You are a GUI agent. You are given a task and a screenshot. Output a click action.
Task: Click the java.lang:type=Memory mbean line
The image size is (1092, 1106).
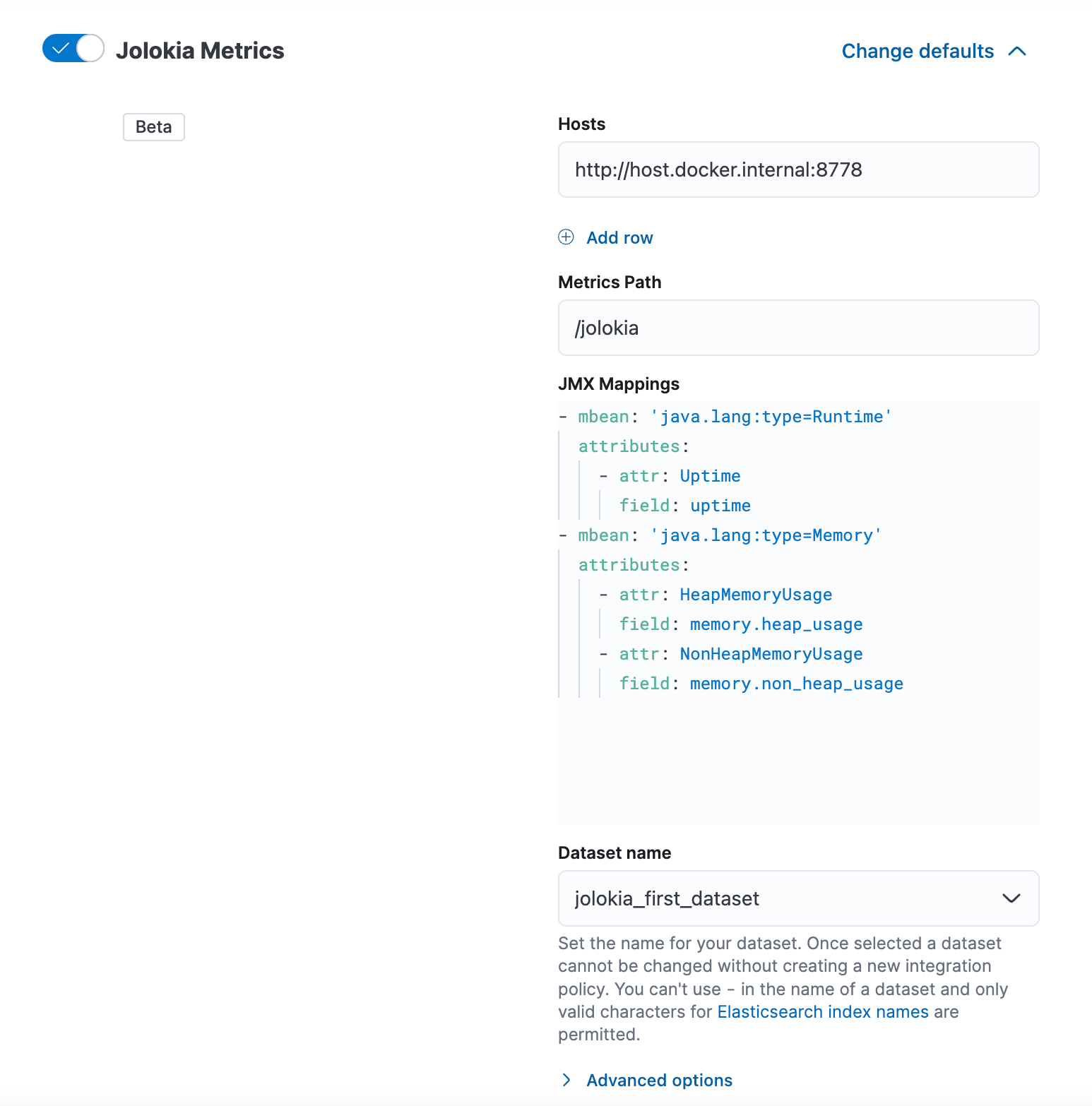[x=765, y=535]
